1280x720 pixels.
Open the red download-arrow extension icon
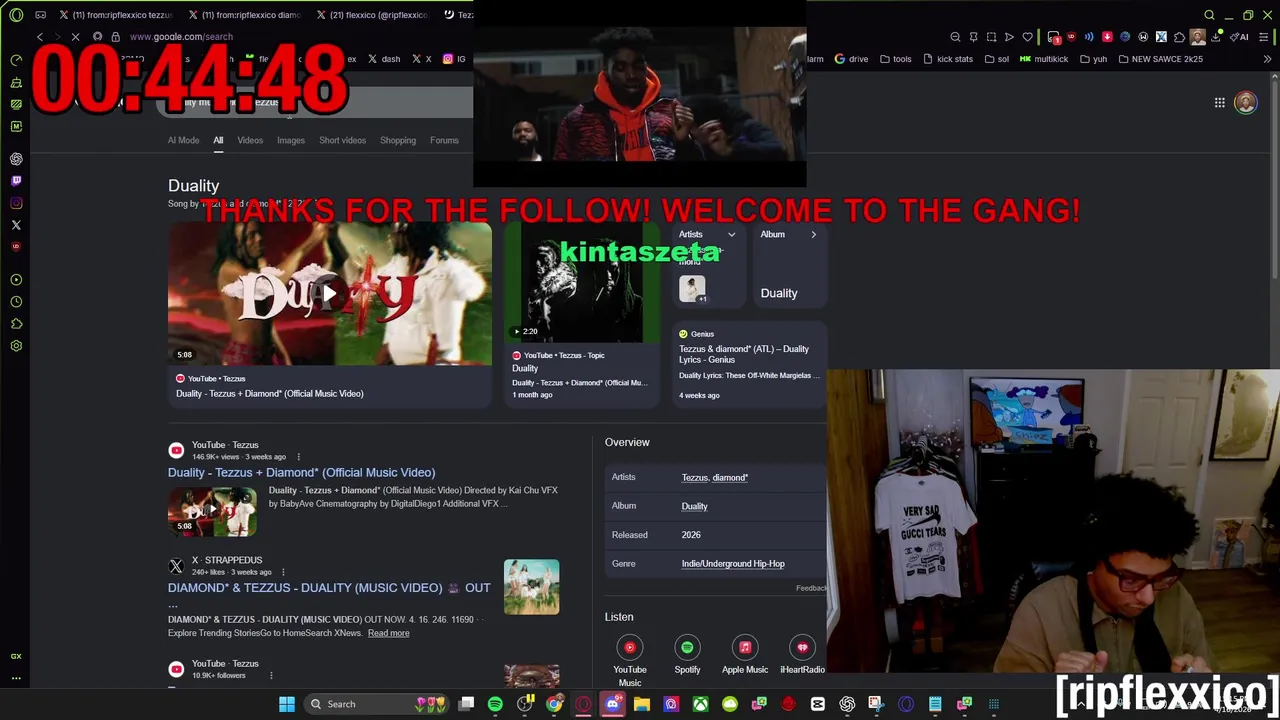pos(1107,37)
